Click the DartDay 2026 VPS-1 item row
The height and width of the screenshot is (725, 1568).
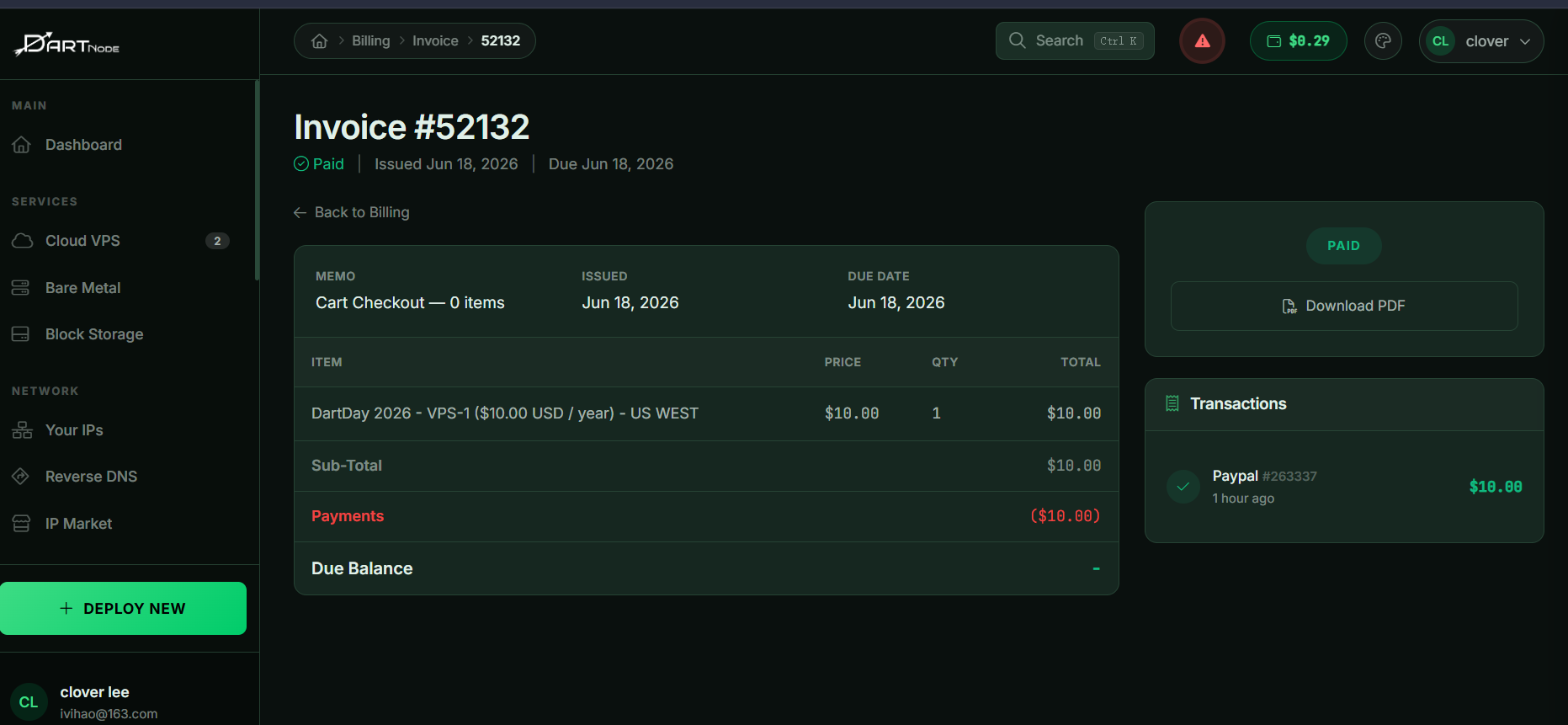tap(706, 413)
